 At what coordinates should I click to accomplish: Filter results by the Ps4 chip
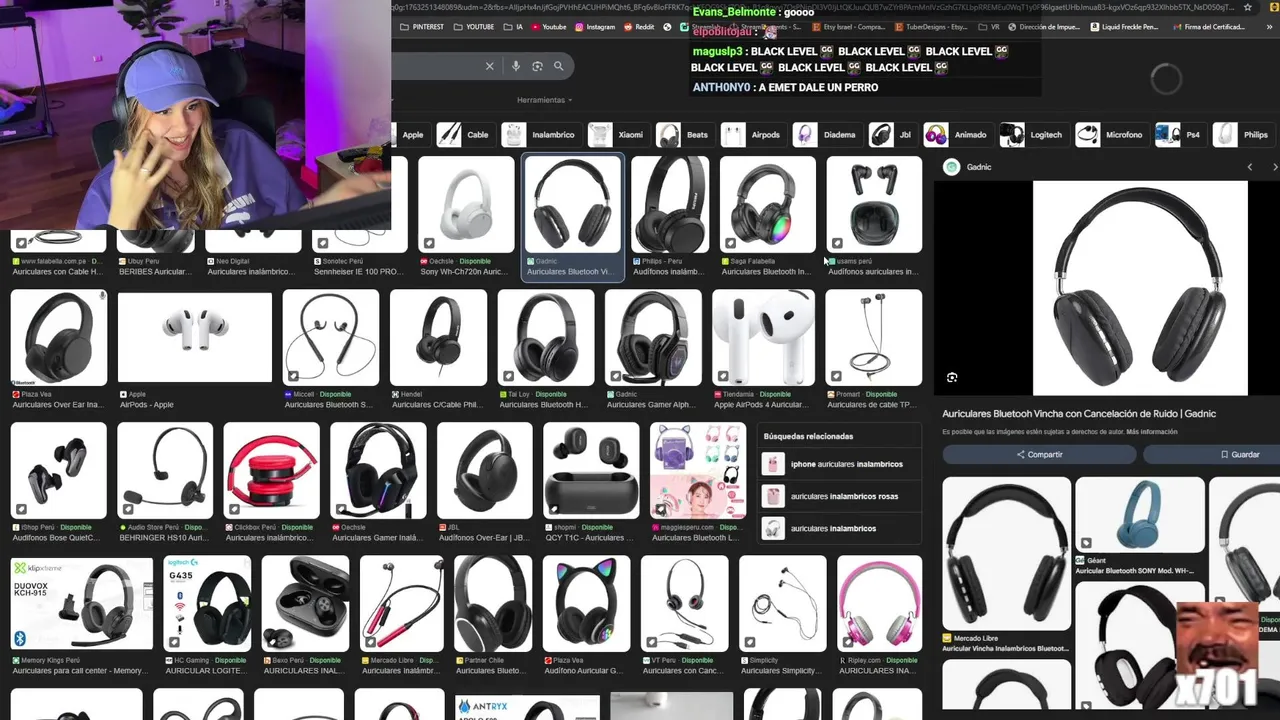1179,135
